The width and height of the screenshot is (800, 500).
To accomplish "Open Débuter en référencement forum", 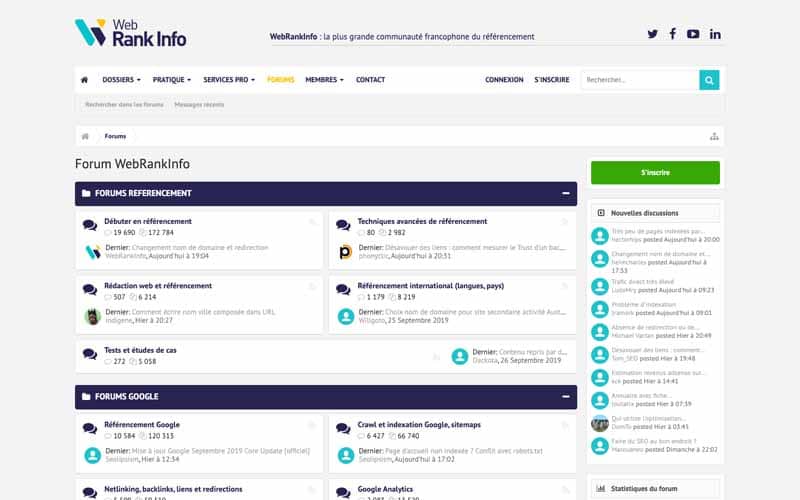I will (x=148, y=221).
